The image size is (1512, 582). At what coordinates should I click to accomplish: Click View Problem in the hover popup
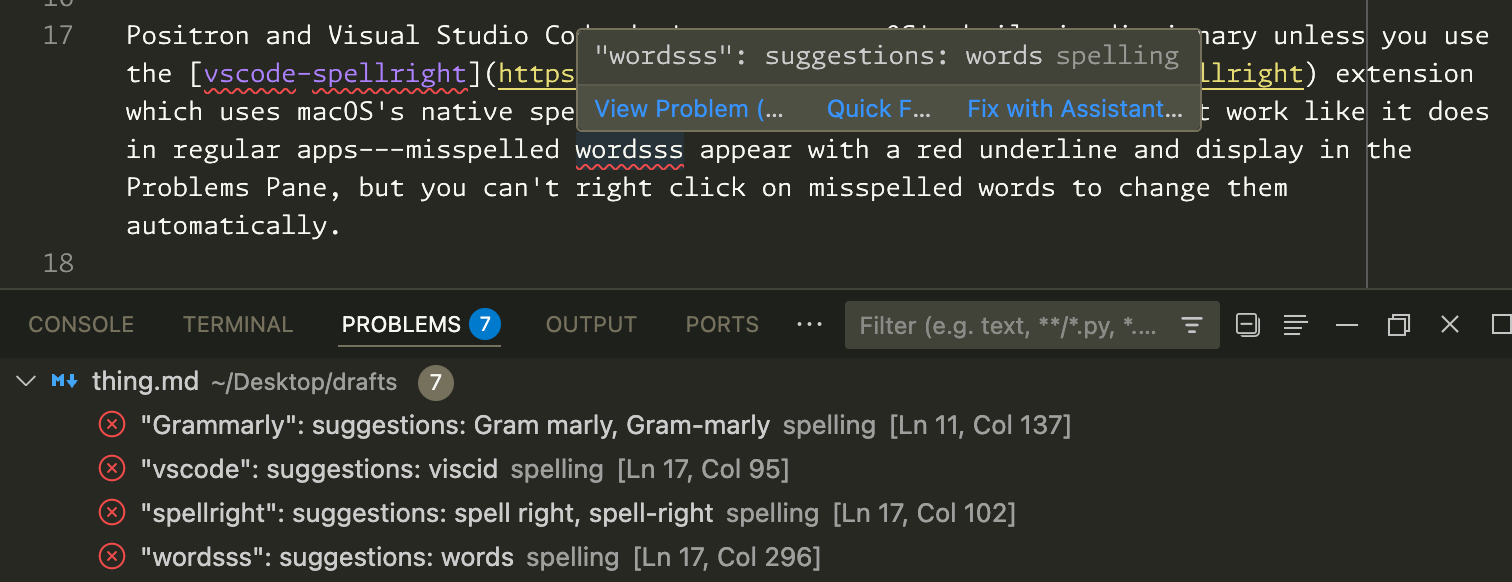(x=689, y=109)
